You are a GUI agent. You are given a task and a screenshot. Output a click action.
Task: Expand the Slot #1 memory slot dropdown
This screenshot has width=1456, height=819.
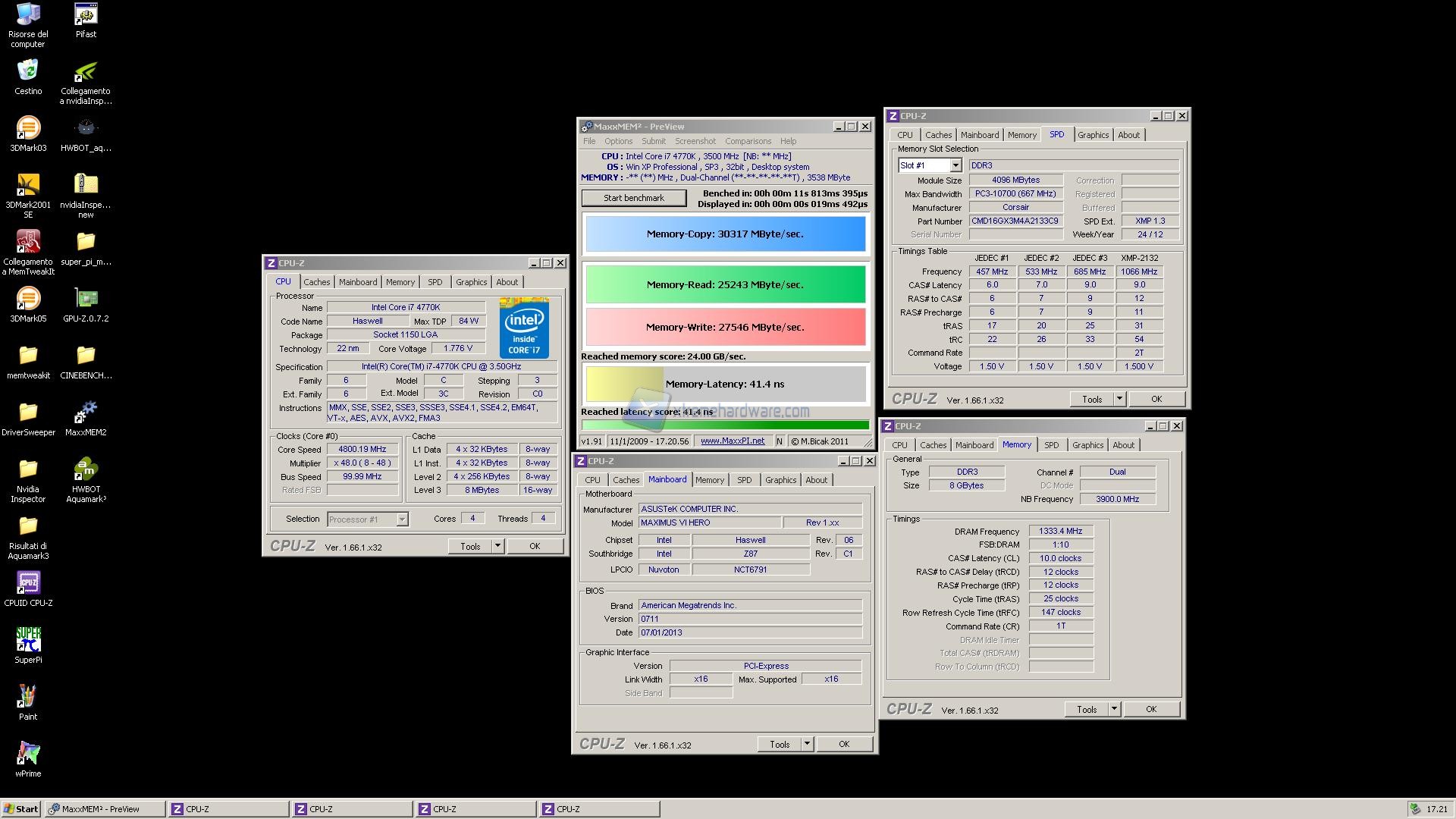(955, 165)
